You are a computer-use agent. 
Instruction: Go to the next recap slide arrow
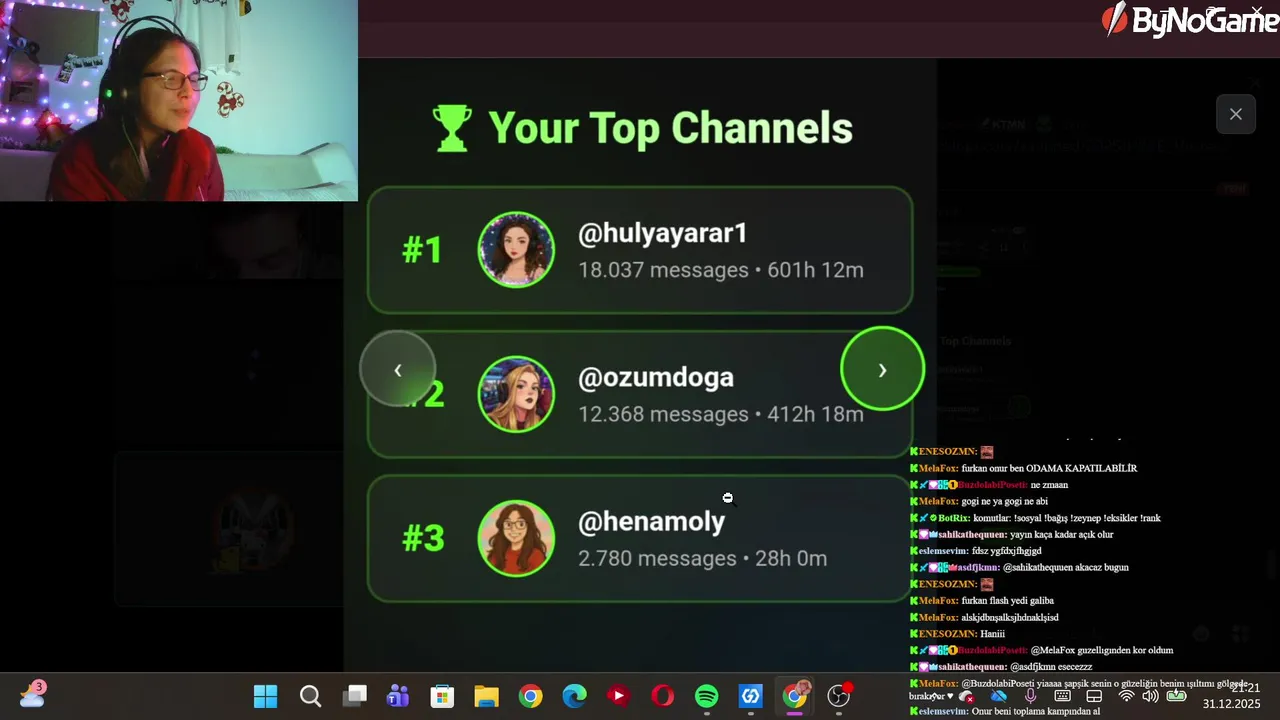882,370
